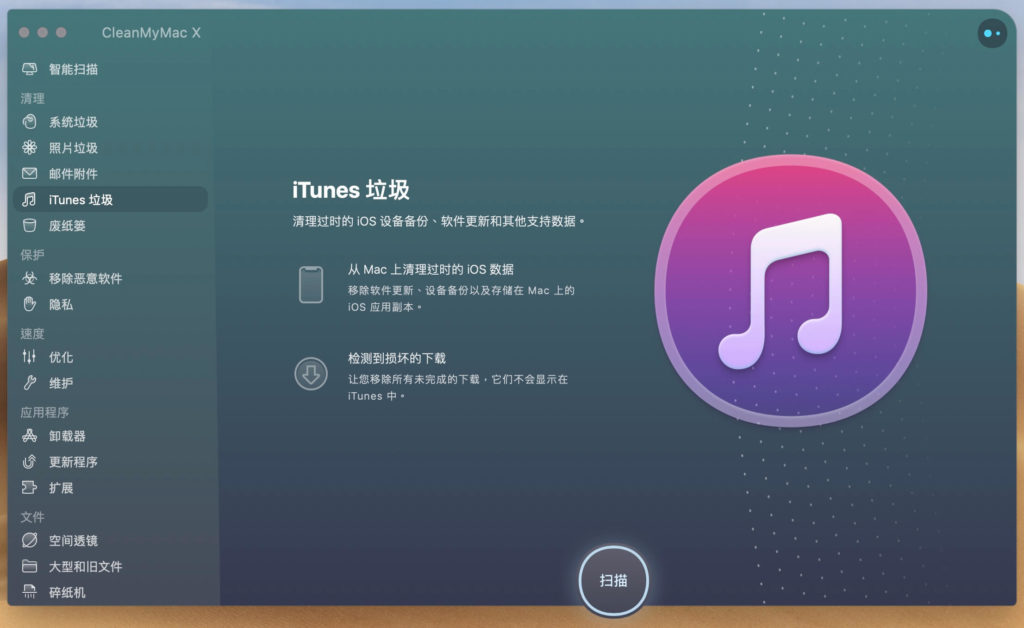Click the 清理 section label
The image size is (1024, 628).
[32, 99]
